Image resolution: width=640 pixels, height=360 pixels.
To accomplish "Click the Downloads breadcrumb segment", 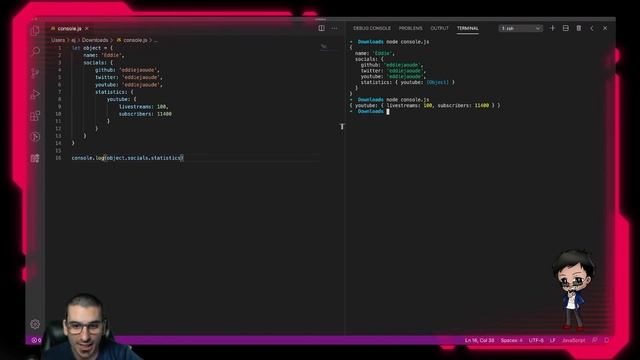I will 95,40.
